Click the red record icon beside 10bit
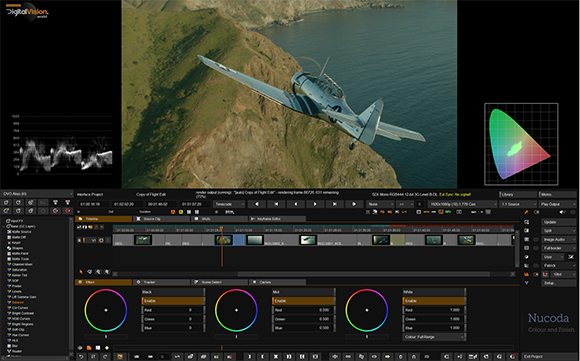 (545, 274)
